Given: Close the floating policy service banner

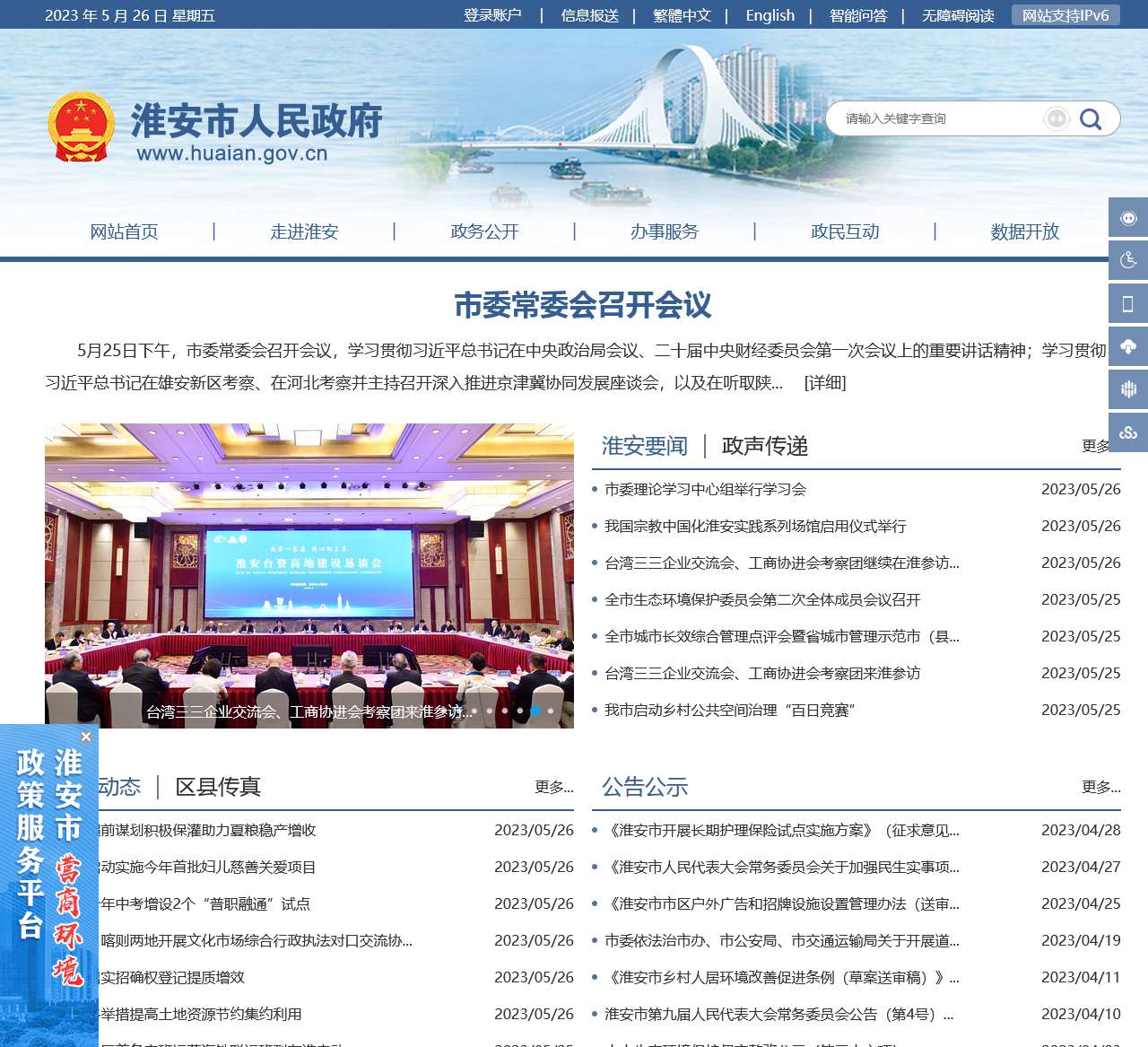Looking at the screenshot, I should point(86,737).
